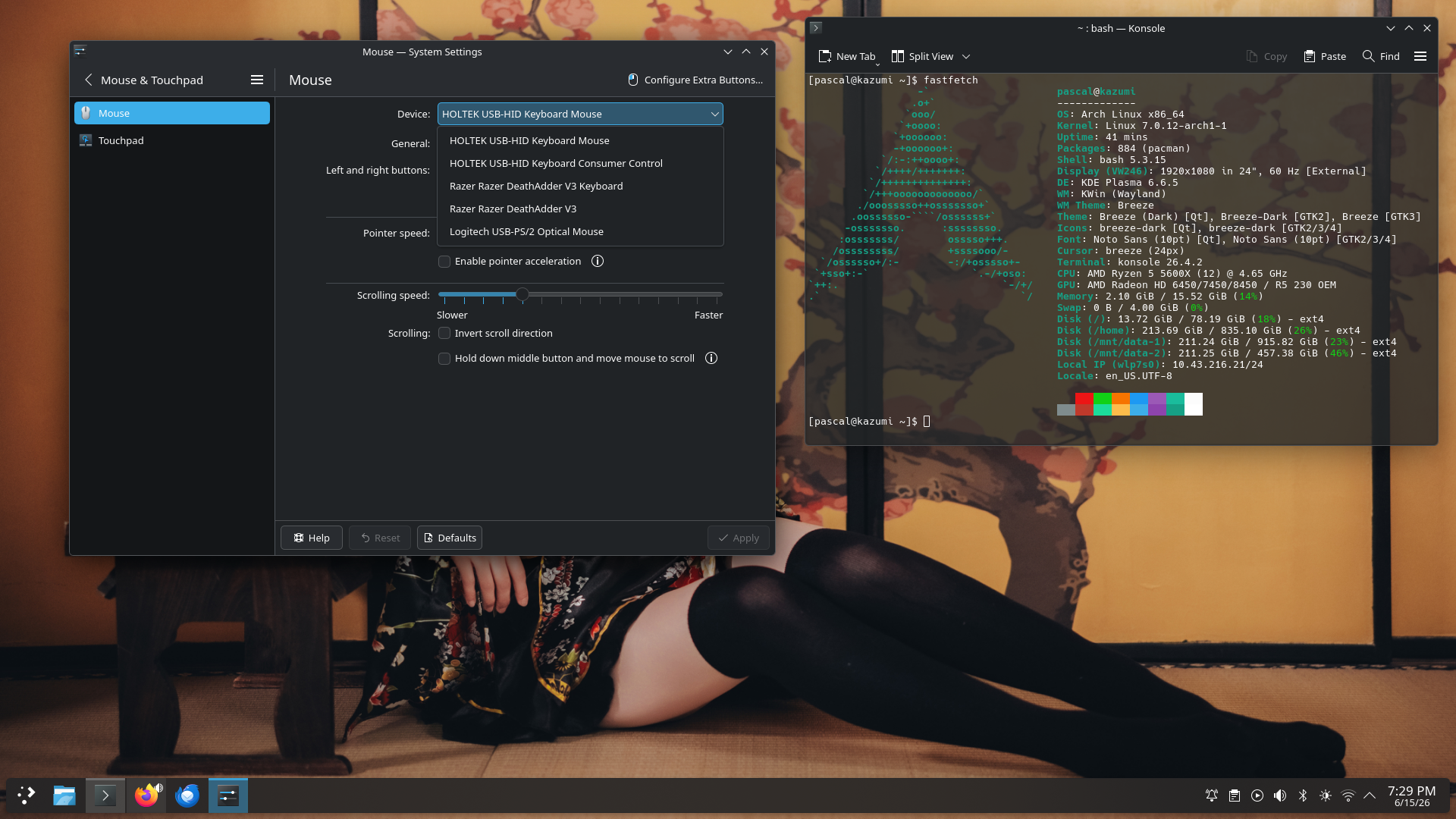The width and height of the screenshot is (1456, 819).
Task: Pick the Razer Razer DeathAdder V3 device
Action: [x=580, y=209]
